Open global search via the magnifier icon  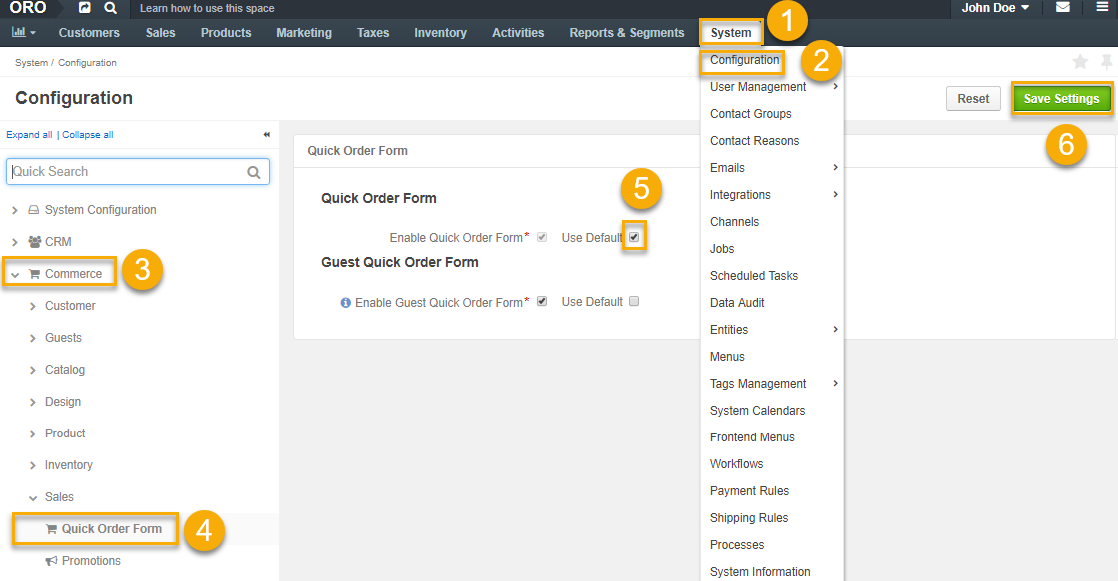tap(110, 8)
